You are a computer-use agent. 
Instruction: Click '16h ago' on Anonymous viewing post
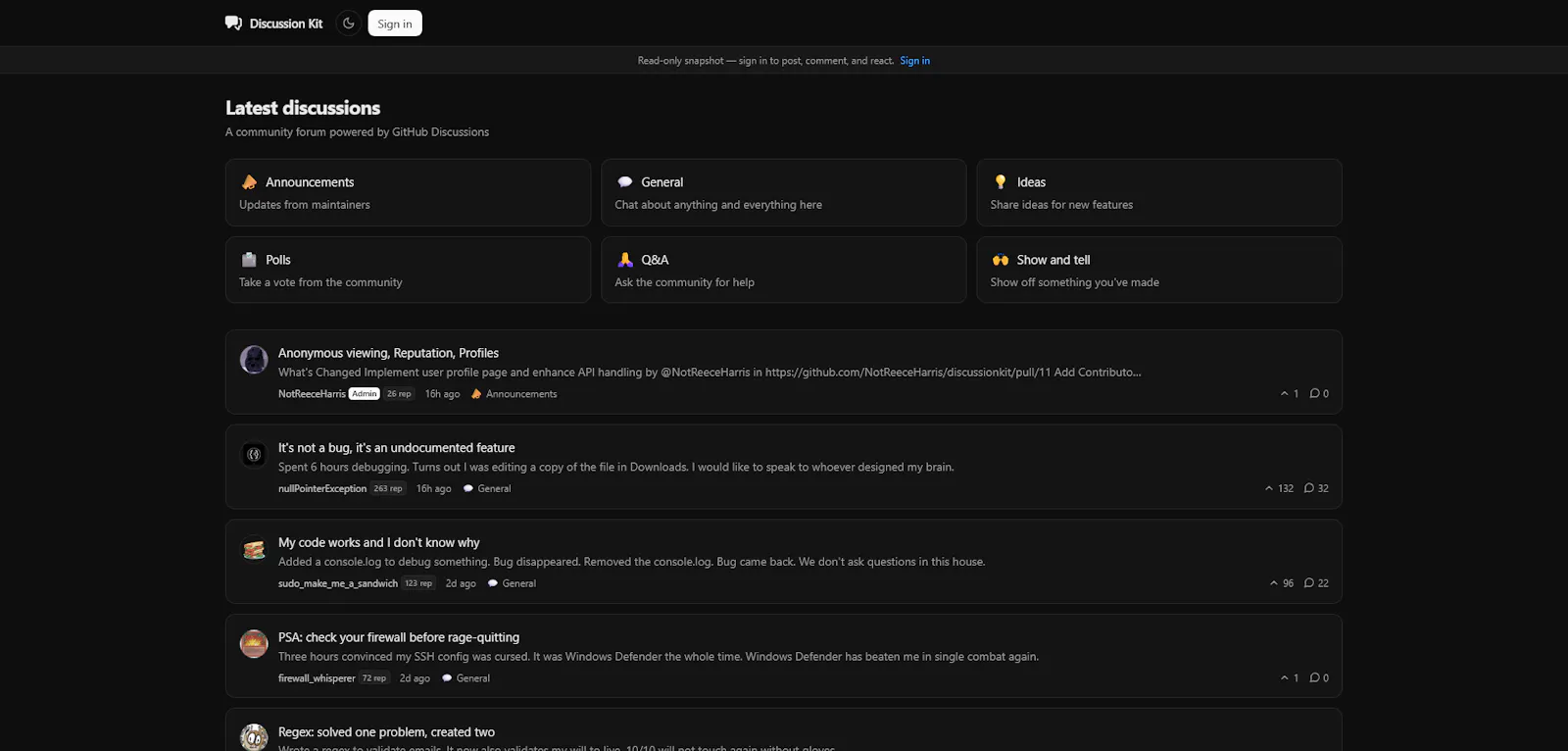[442, 394]
